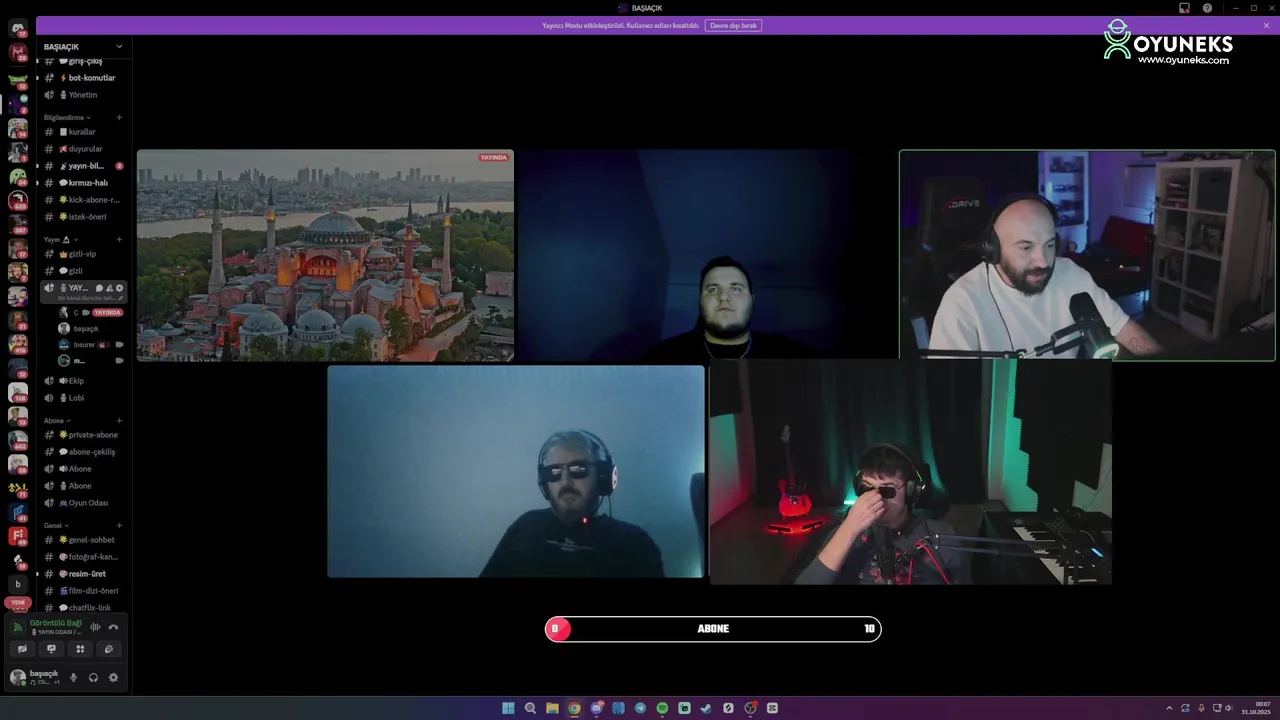
Task: Open the Steam taskbar icon
Action: coord(706,708)
